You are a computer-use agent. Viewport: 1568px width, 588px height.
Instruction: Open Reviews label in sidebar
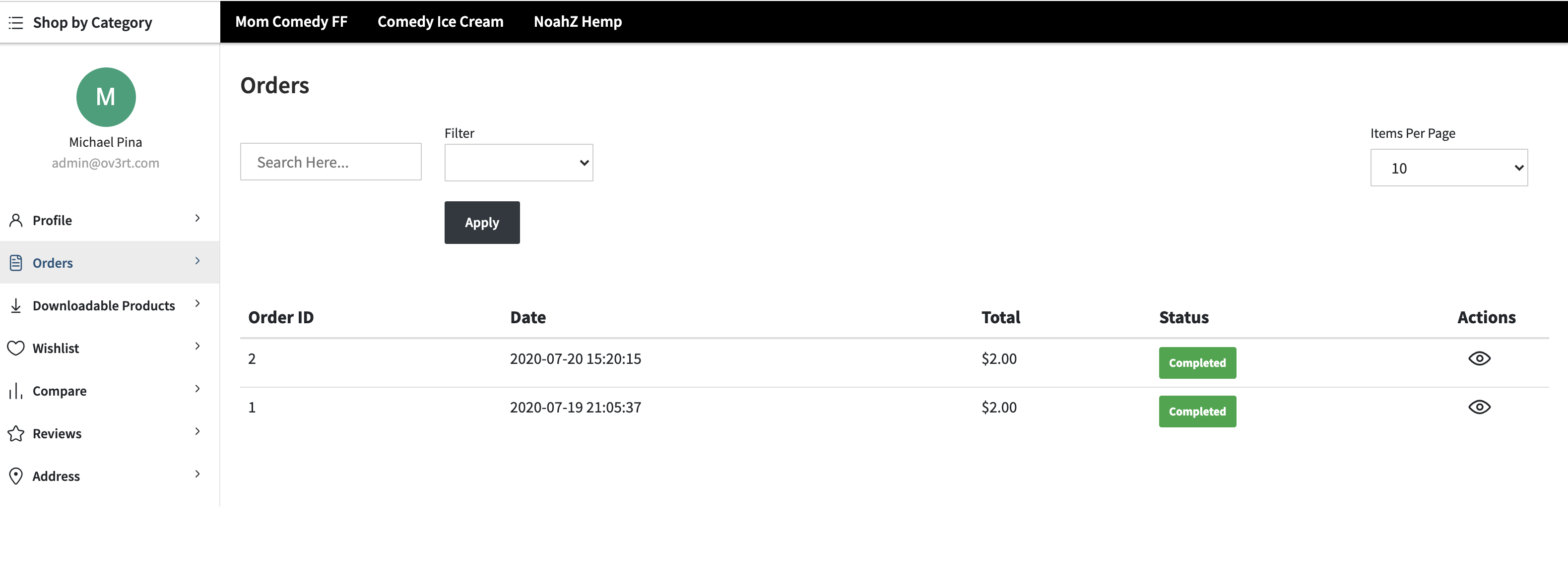[x=57, y=433]
